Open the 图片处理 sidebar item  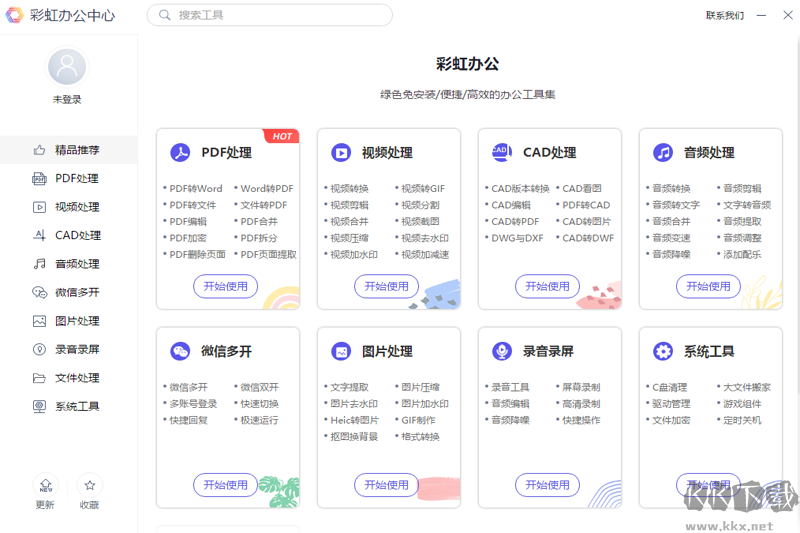(x=69, y=321)
